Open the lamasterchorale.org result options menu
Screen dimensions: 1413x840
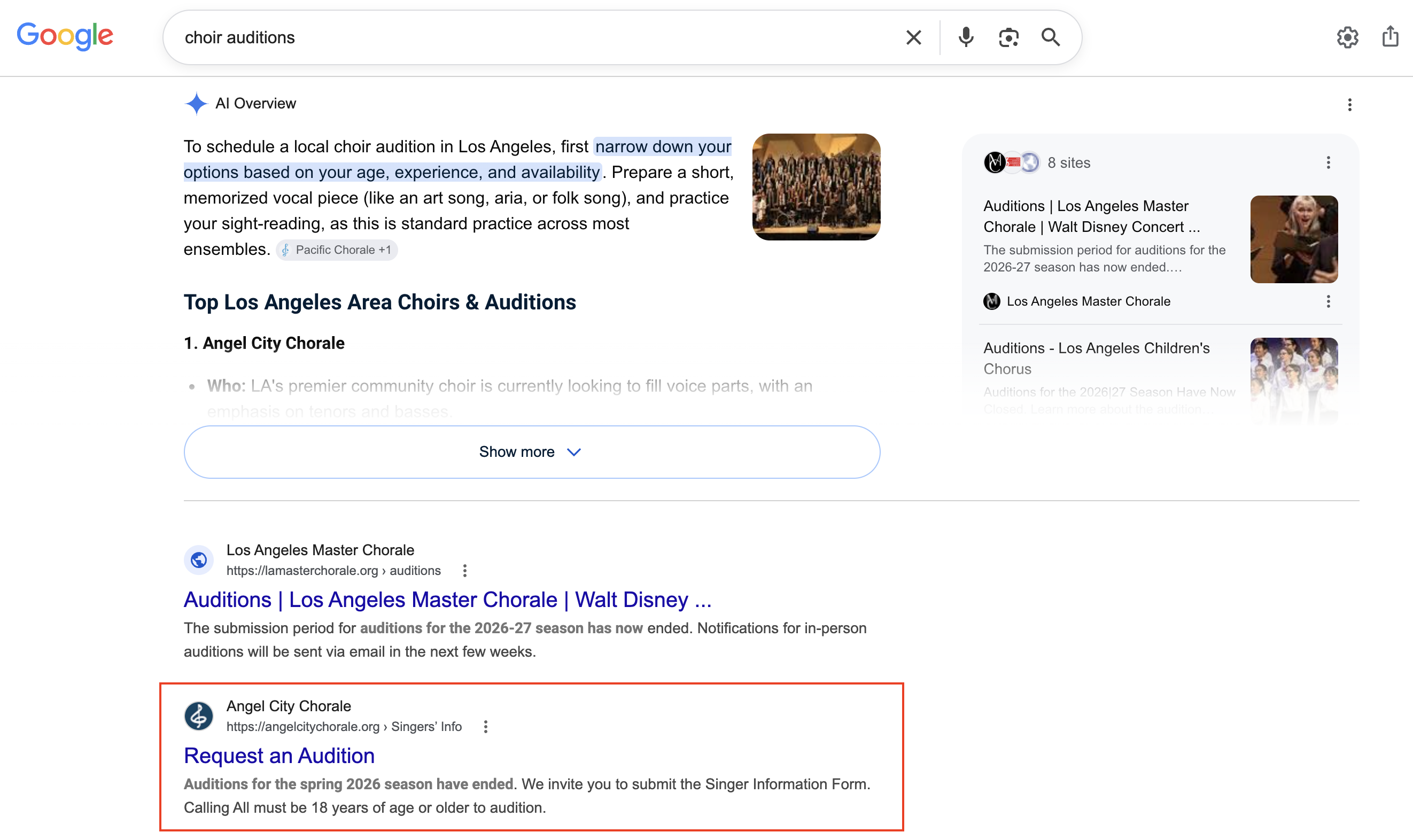point(465,571)
